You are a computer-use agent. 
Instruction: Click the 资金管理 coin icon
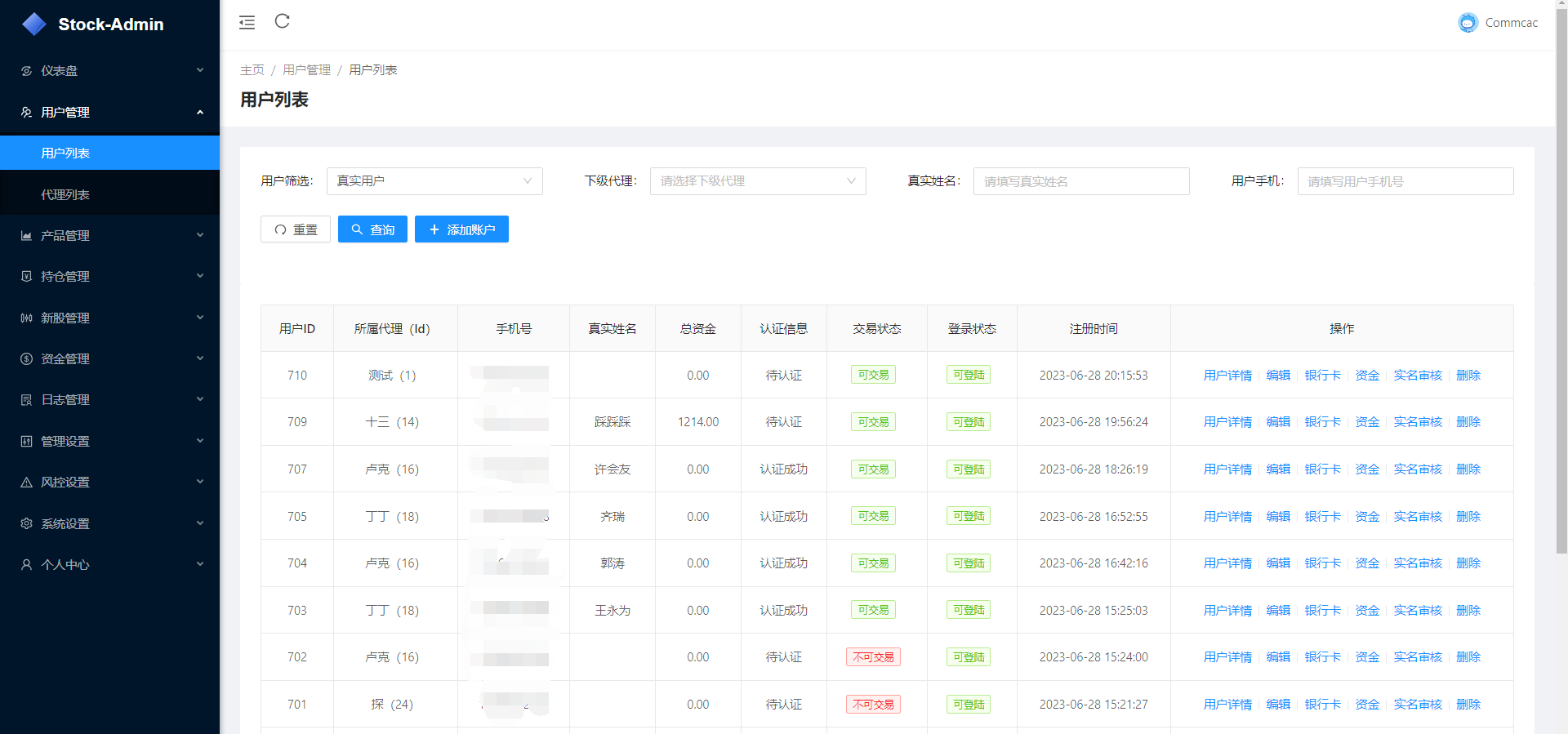(x=26, y=359)
